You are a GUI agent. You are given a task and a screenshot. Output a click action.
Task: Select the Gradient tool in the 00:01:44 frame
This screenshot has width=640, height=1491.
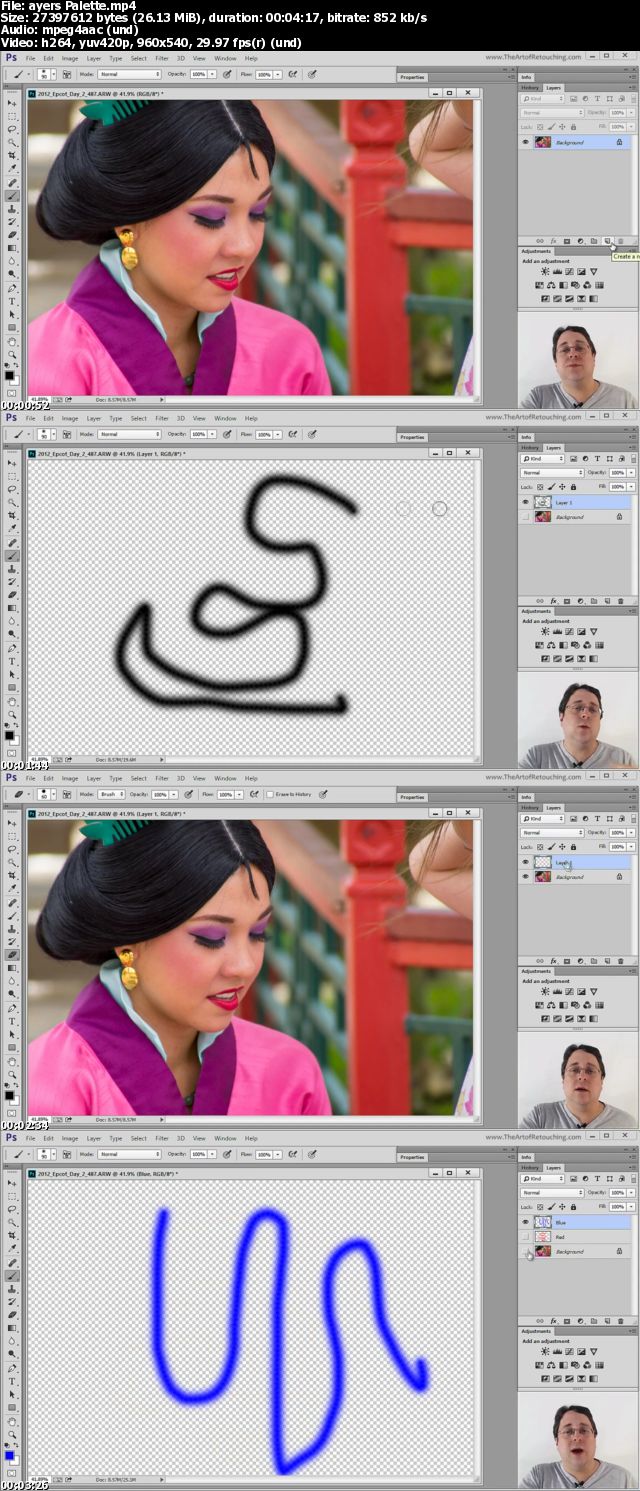(x=13, y=608)
